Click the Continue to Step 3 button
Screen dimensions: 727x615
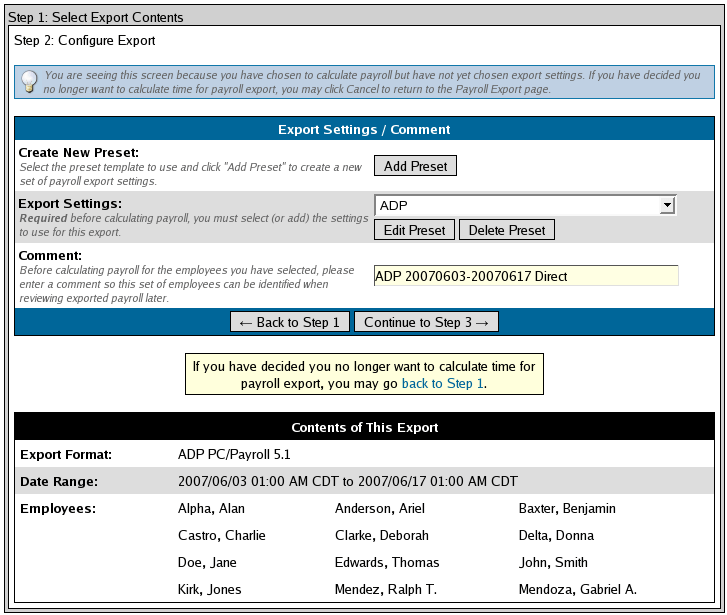pos(426,322)
